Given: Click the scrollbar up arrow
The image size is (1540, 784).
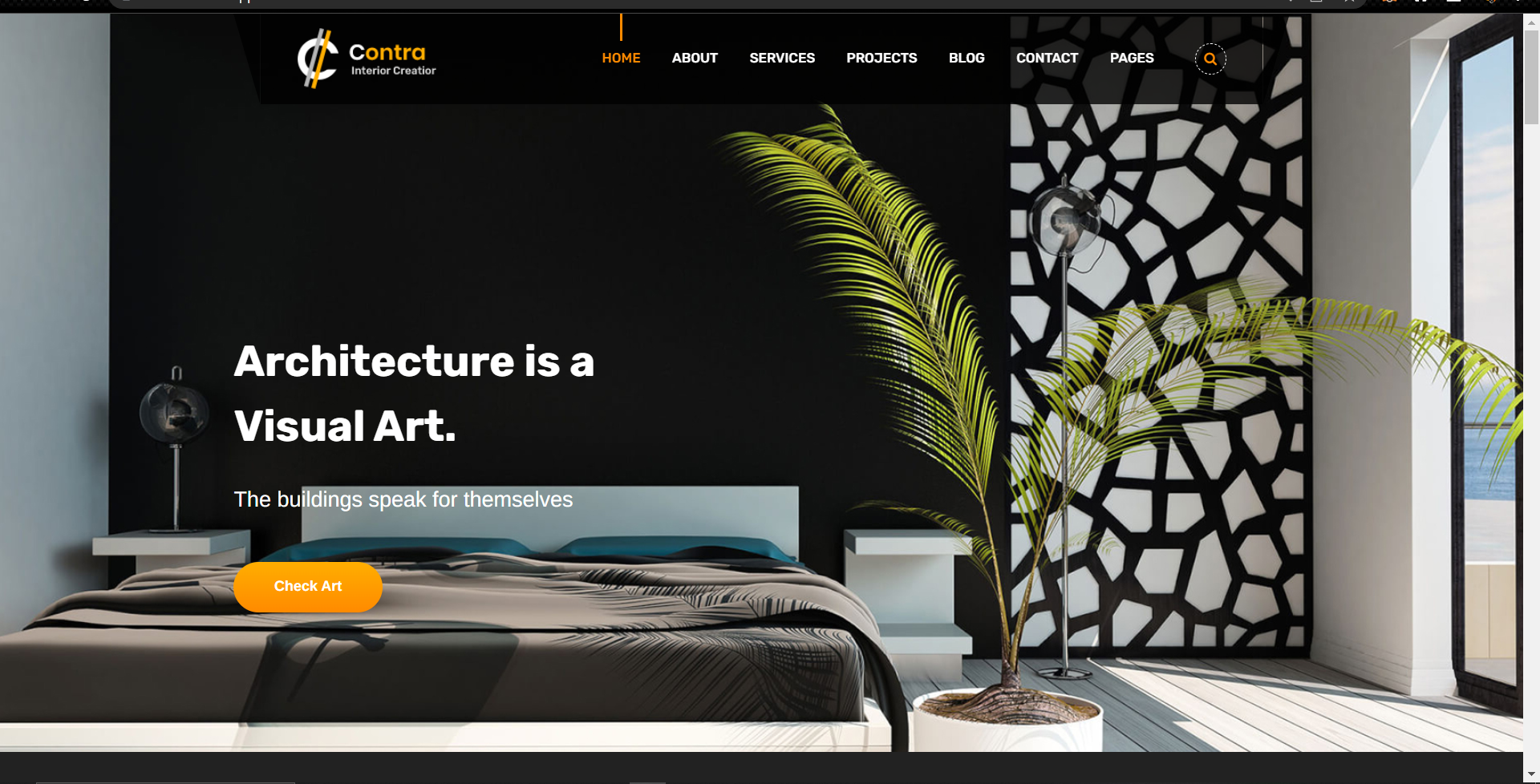Looking at the screenshot, I should (1531, 22).
